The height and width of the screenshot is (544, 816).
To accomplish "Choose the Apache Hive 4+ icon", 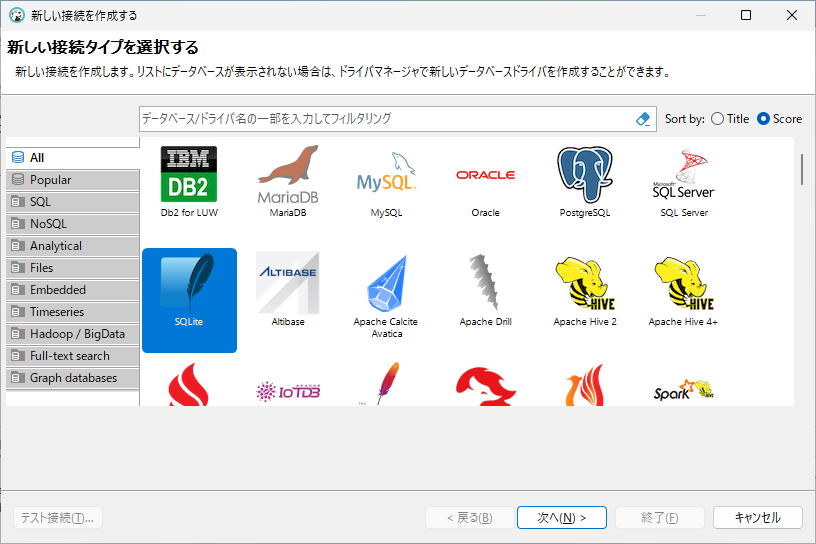I will pyautogui.click(x=683, y=283).
